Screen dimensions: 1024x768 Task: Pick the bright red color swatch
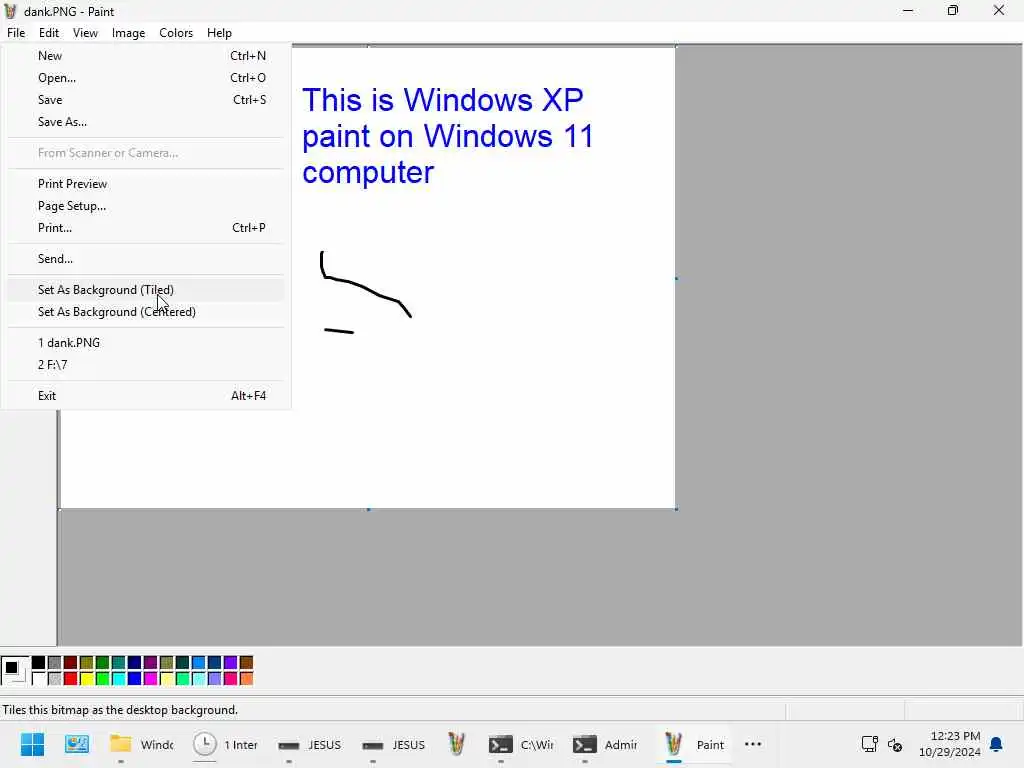[x=71, y=679]
